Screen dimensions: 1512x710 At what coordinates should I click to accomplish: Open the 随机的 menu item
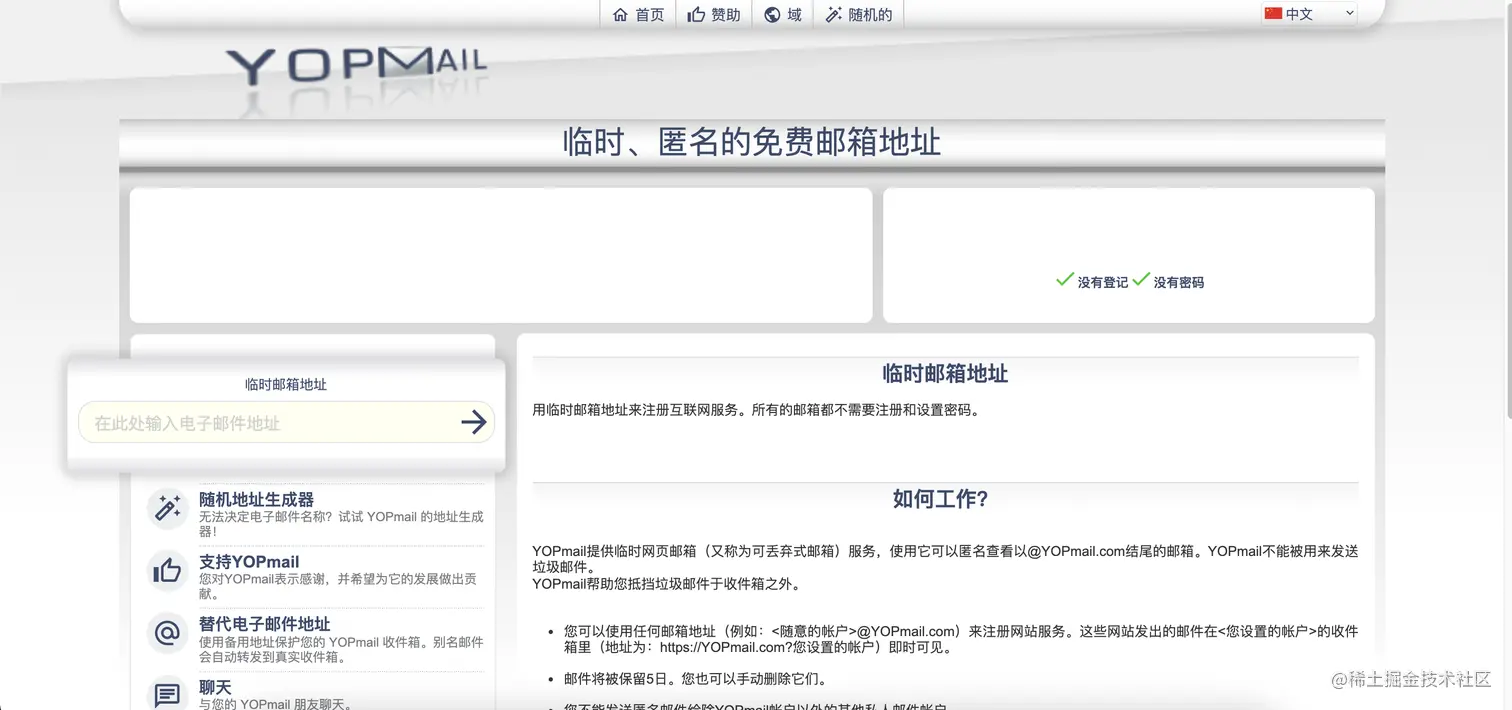tap(858, 15)
